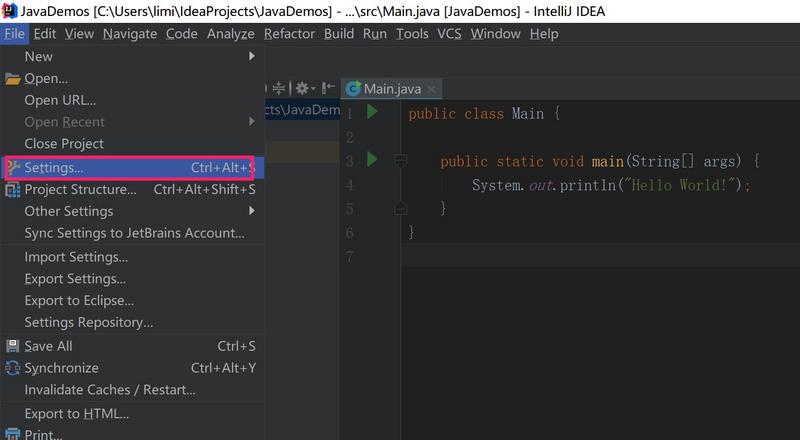Image resolution: width=800 pixels, height=440 pixels.
Task: Open the Run menu
Action: pos(374,34)
